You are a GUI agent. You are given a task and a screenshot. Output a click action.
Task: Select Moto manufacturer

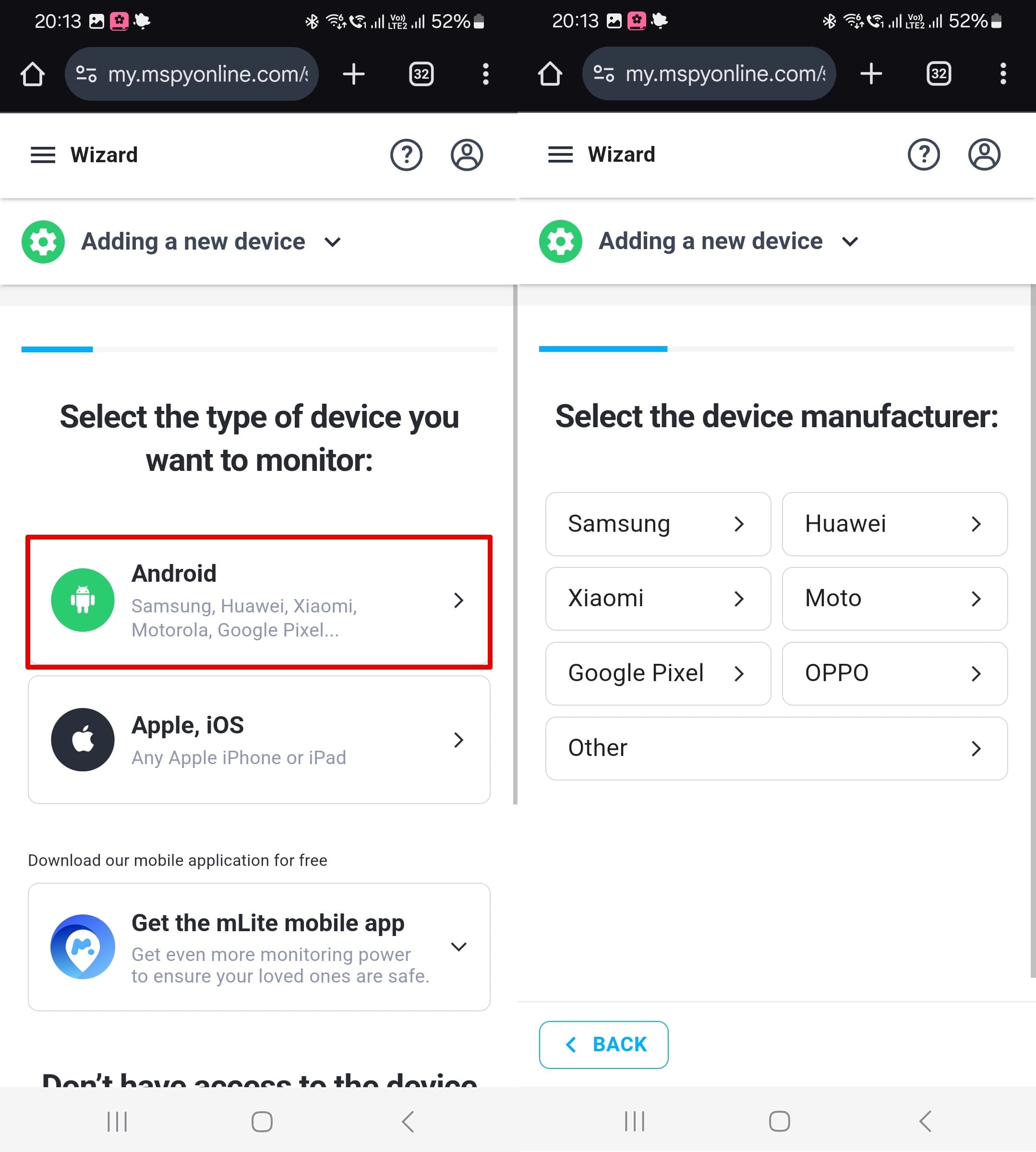coord(895,599)
